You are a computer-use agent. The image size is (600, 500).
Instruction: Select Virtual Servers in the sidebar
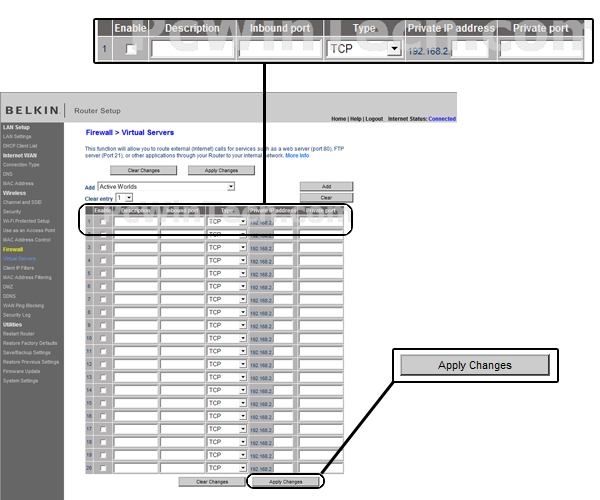(x=19, y=259)
